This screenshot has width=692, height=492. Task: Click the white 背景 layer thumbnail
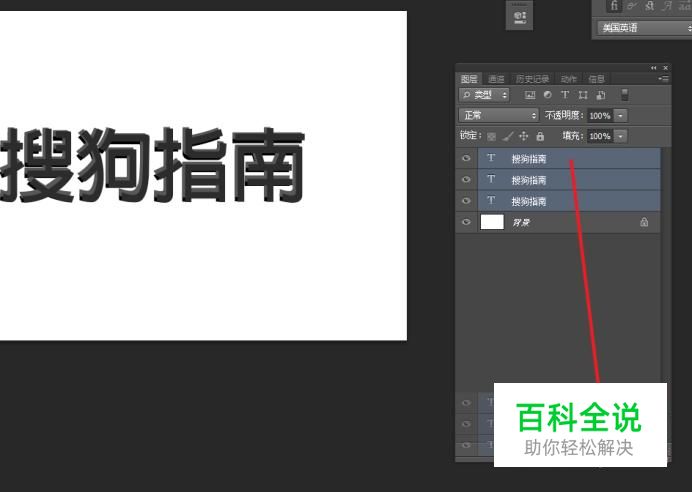click(x=492, y=222)
